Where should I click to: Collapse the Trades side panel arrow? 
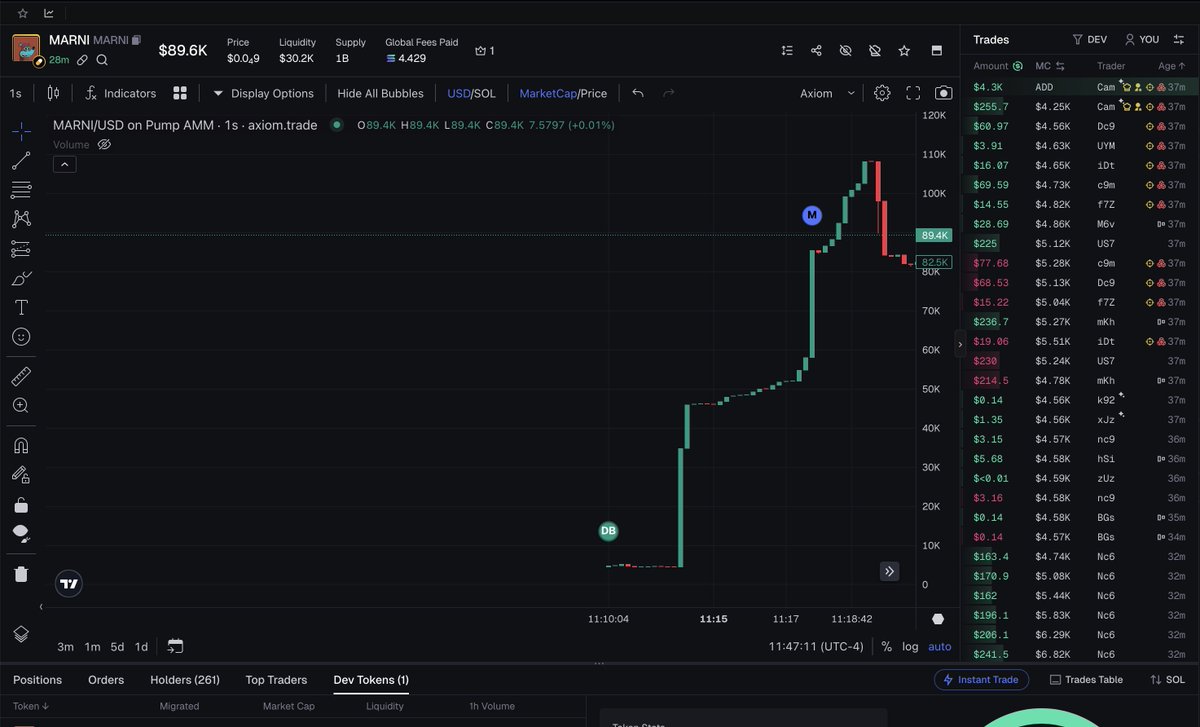[960, 344]
